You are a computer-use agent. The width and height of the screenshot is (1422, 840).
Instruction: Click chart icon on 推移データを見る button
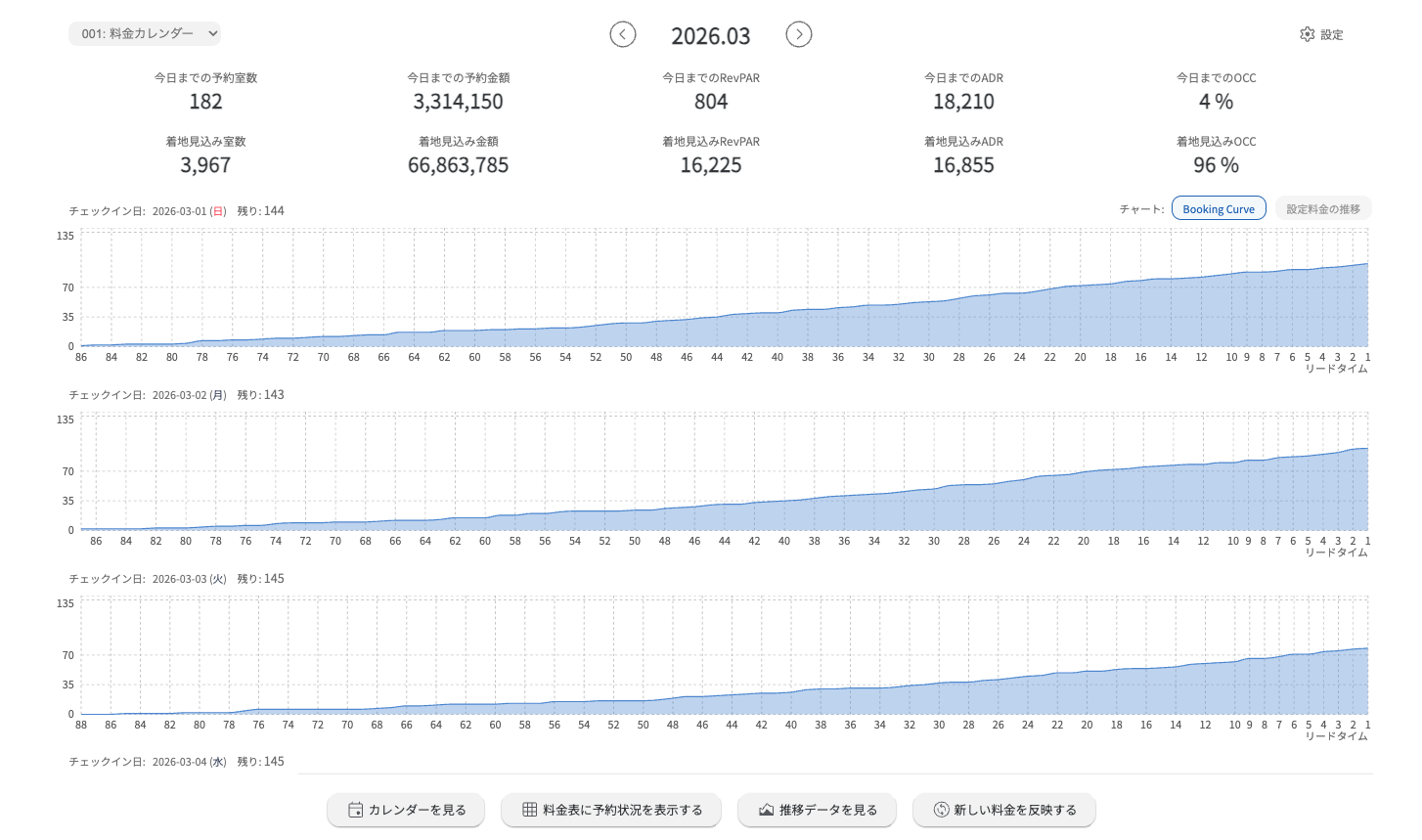tap(767, 810)
